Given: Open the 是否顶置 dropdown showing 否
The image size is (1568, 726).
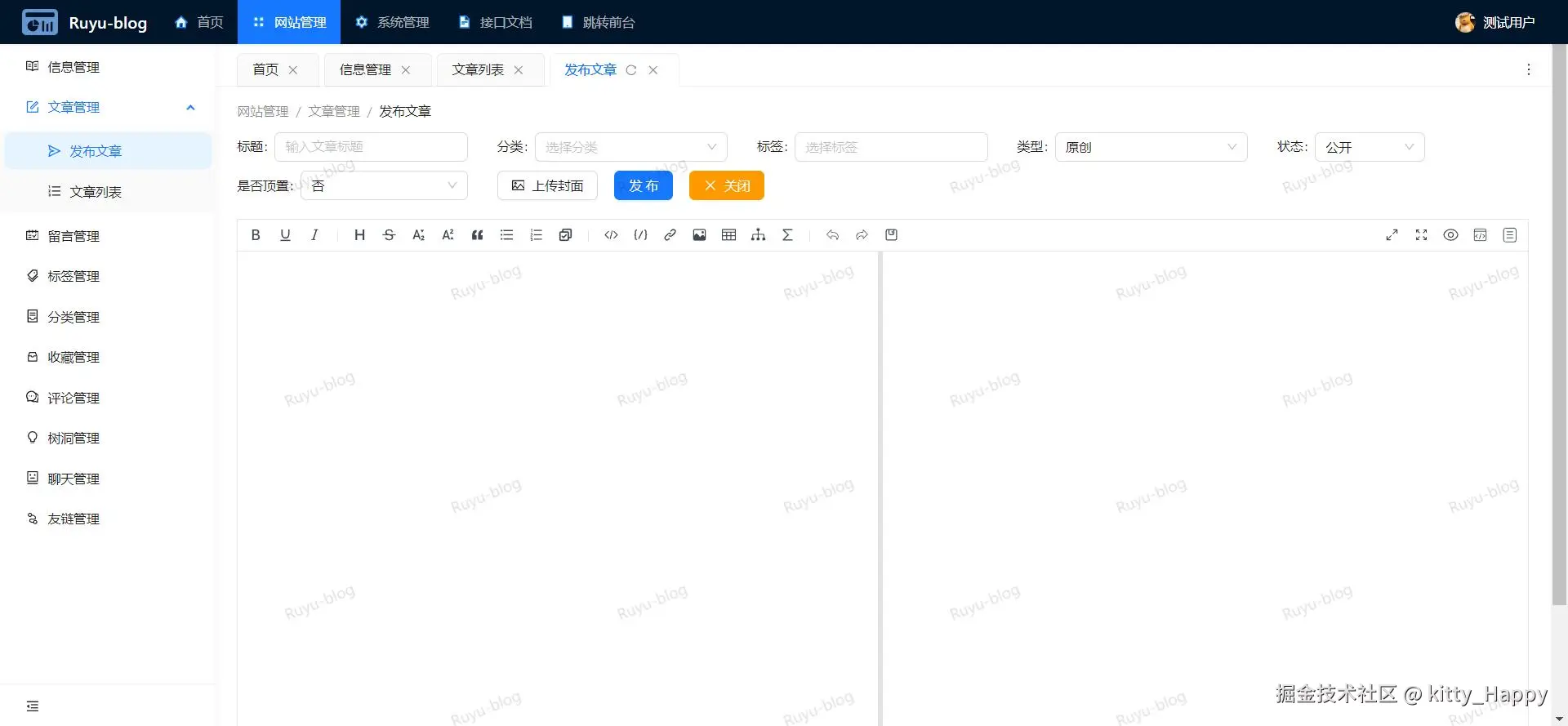Looking at the screenshot, I should click(x=384, y=185).
